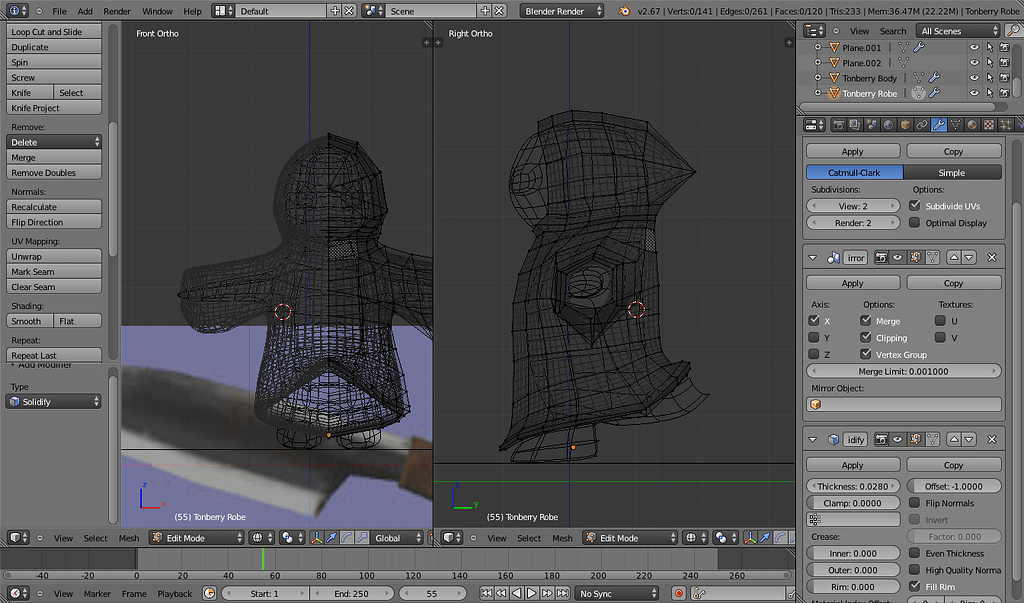Click outliner search magnifier icon
The height and width of the screenshot is (603, 1024).
tap(1014, 30)
